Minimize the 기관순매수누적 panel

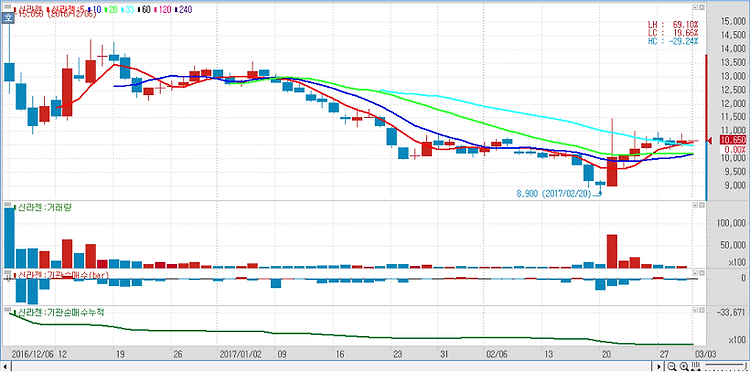695,310
